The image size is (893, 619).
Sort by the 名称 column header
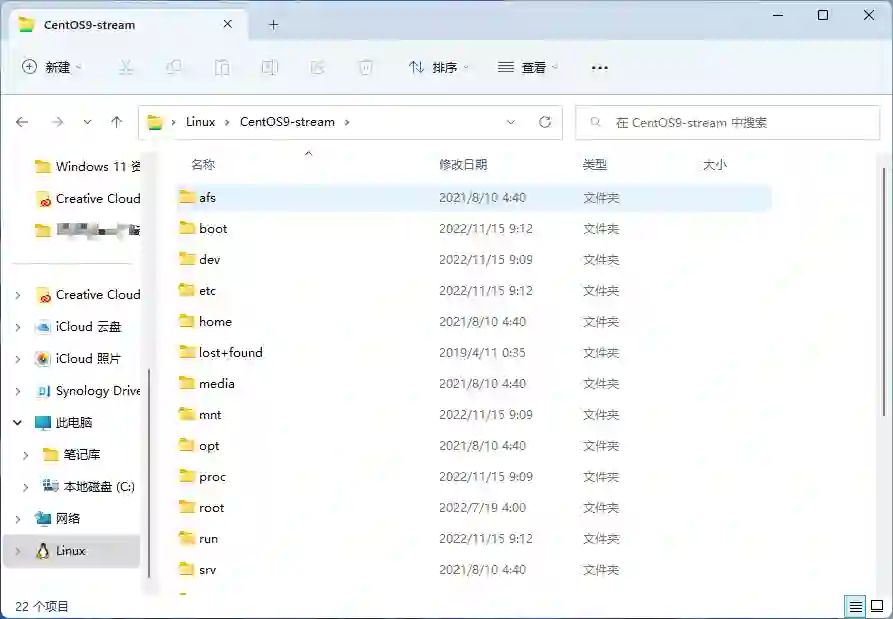click(203, 165)
